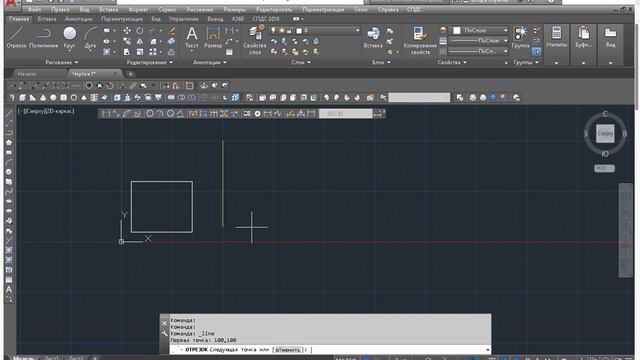Image resolution: width=640 pixels, height=360 pixels.
Task: Select the Отрезок line tool
Action: click(x=16, y=38)
